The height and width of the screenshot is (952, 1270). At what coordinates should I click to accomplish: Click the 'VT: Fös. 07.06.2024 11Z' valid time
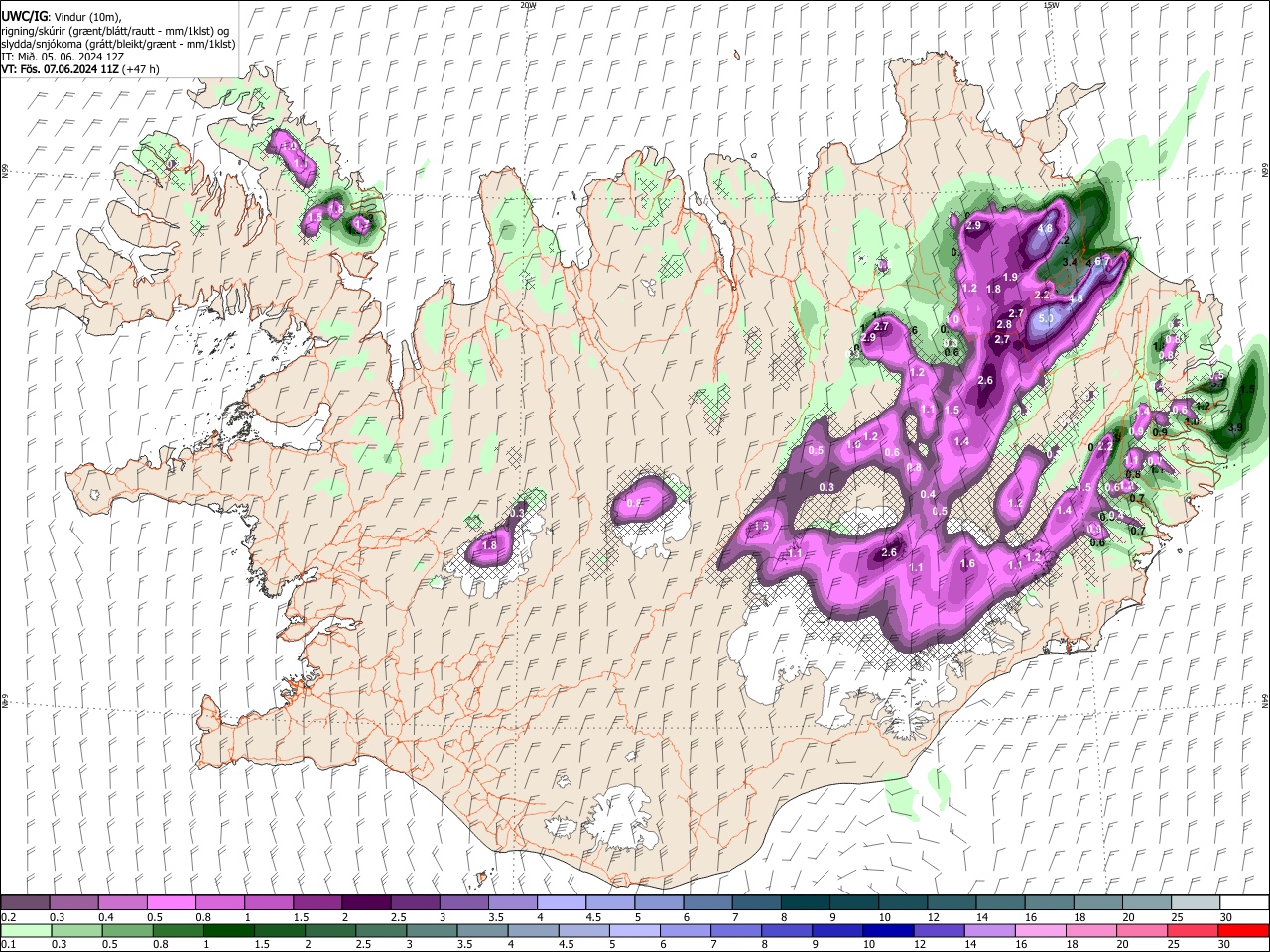tap(59, 69)
